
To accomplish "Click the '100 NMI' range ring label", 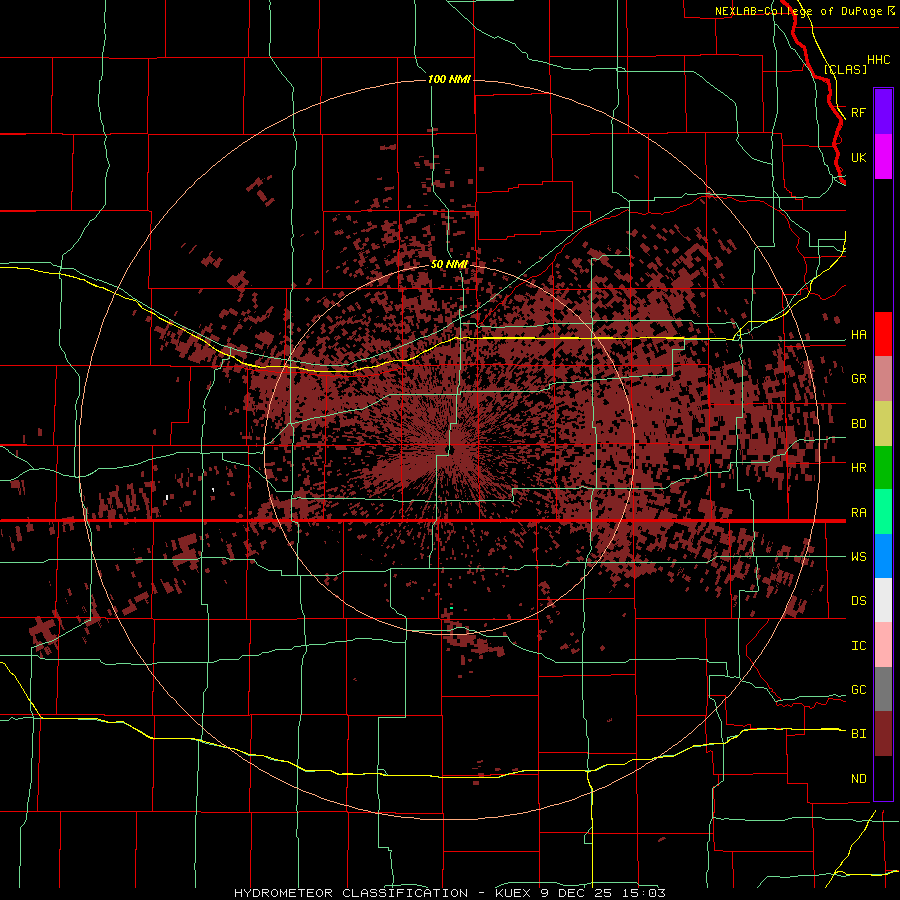I will [449, 79].
